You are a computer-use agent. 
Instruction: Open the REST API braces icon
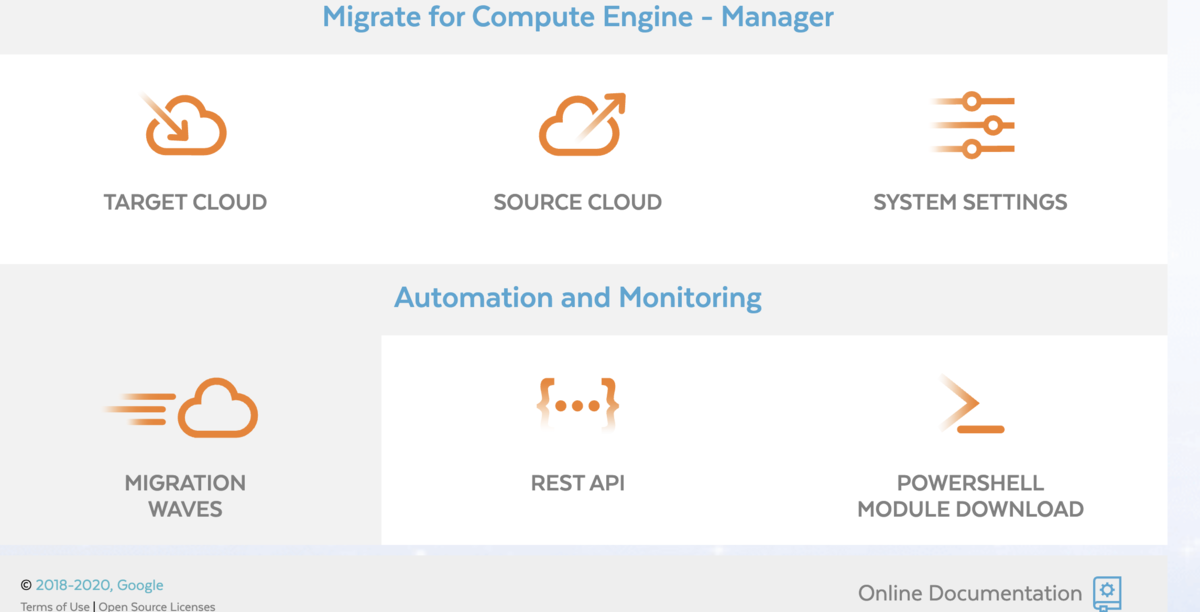pyautogui.click(x=578, y=404)
